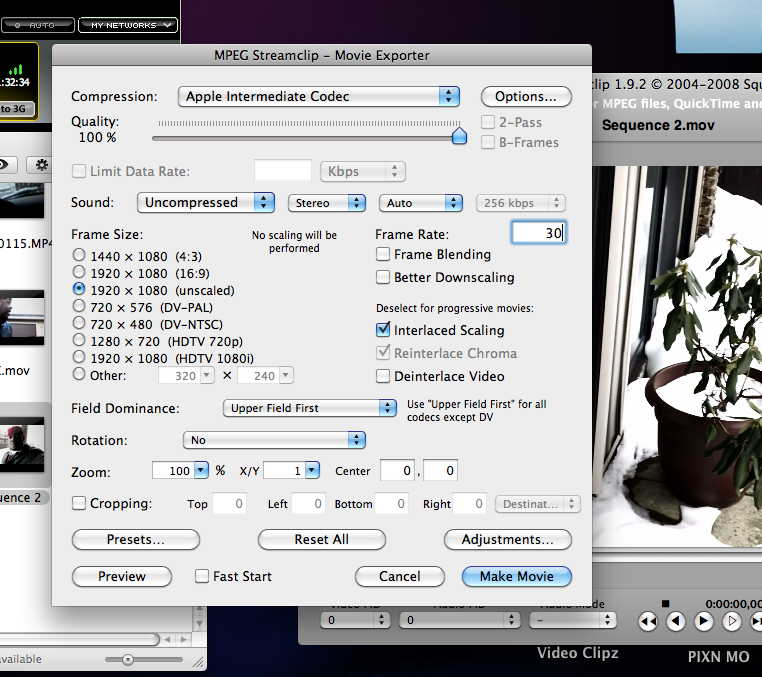Click the AUTO button in network widget
The image size is (762, 677).
pos(38,25)
